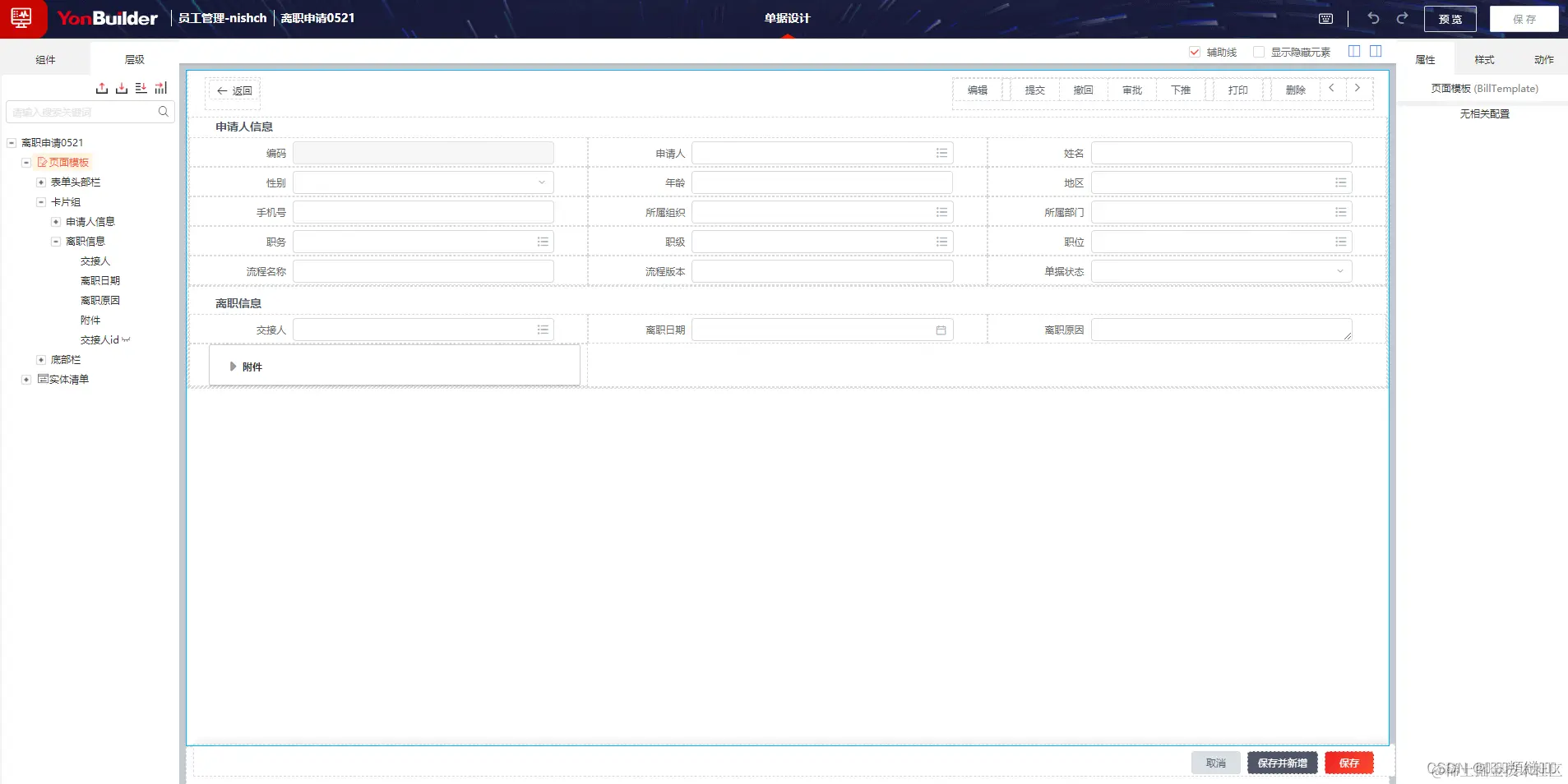Screen dimensions: 1568x784
Task: Open the keyboard shortcuts icon
Action: (1325, 19)
